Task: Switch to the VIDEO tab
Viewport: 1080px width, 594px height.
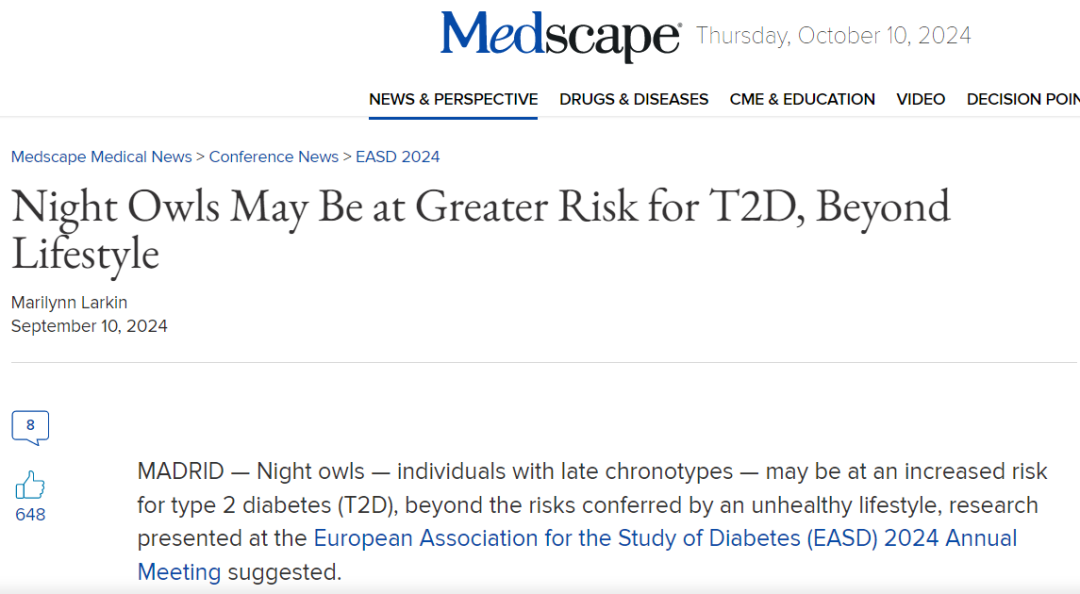Action: [920, 99]
